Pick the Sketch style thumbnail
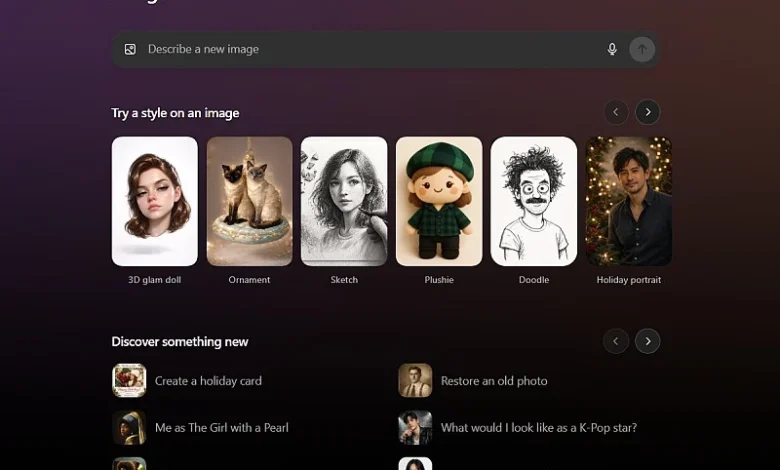 coord(344,201)
